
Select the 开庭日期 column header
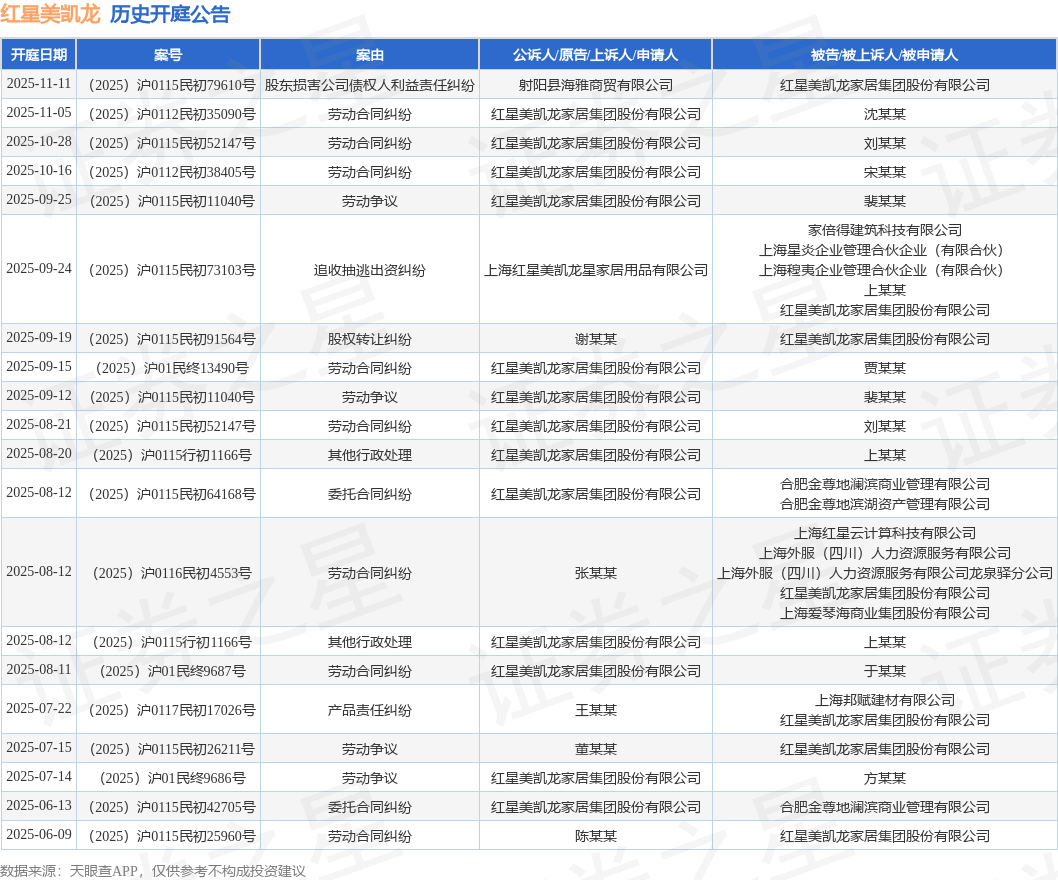click(x=38, y=55)
